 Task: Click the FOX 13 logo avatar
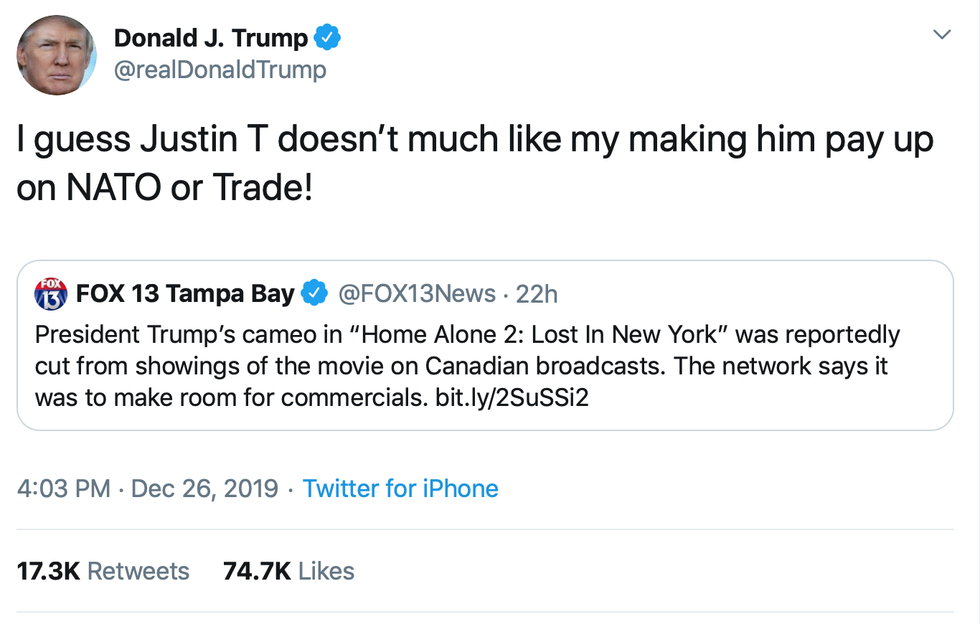[51, 294]
